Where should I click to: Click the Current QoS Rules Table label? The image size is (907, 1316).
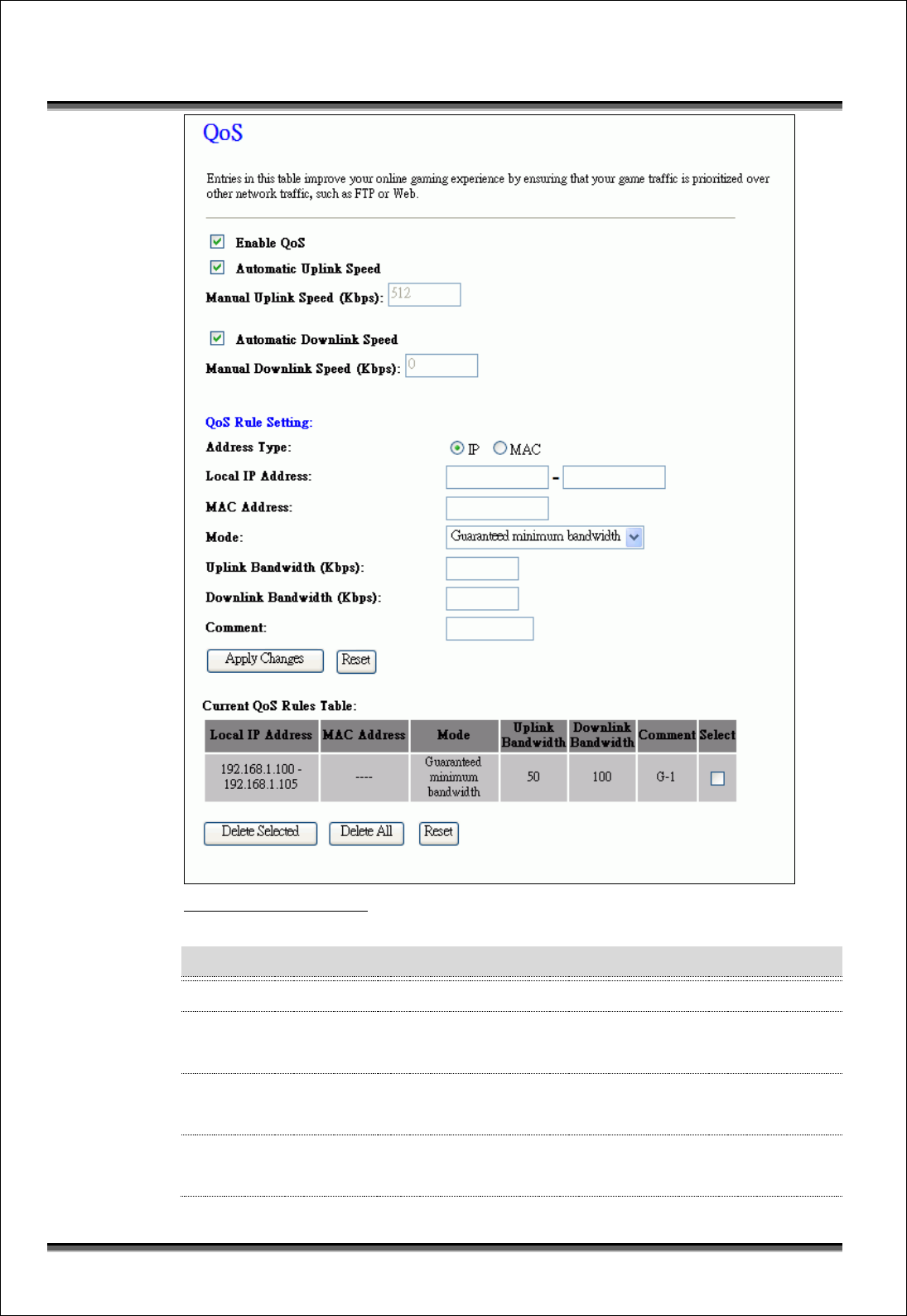(x=279, y=706)
